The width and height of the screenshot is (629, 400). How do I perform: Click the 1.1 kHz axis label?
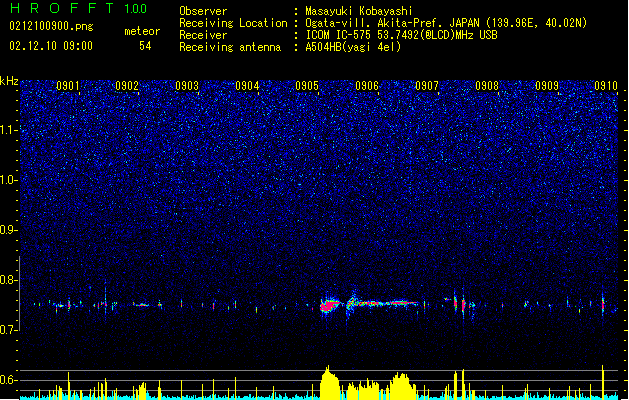(8, 130)
